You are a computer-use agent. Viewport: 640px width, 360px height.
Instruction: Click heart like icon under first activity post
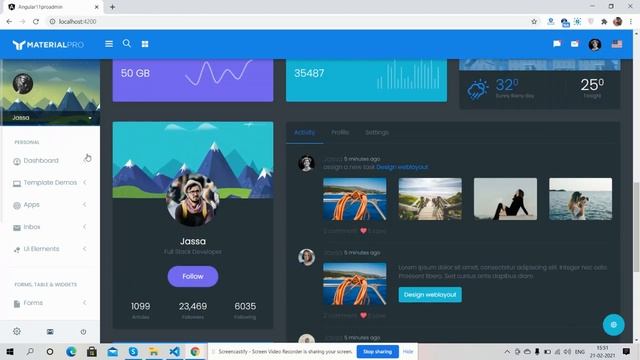pyautogui.click(x=363, y=231)
